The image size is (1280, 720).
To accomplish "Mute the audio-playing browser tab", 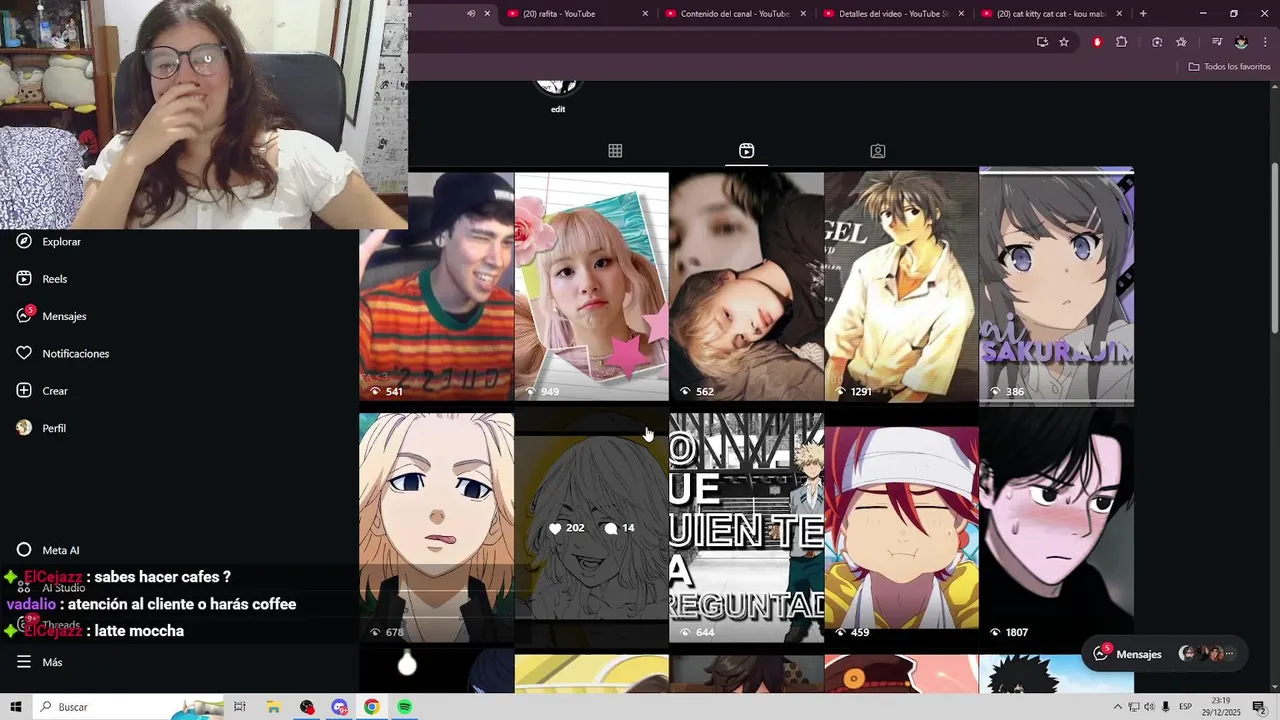I will point(471,14).
